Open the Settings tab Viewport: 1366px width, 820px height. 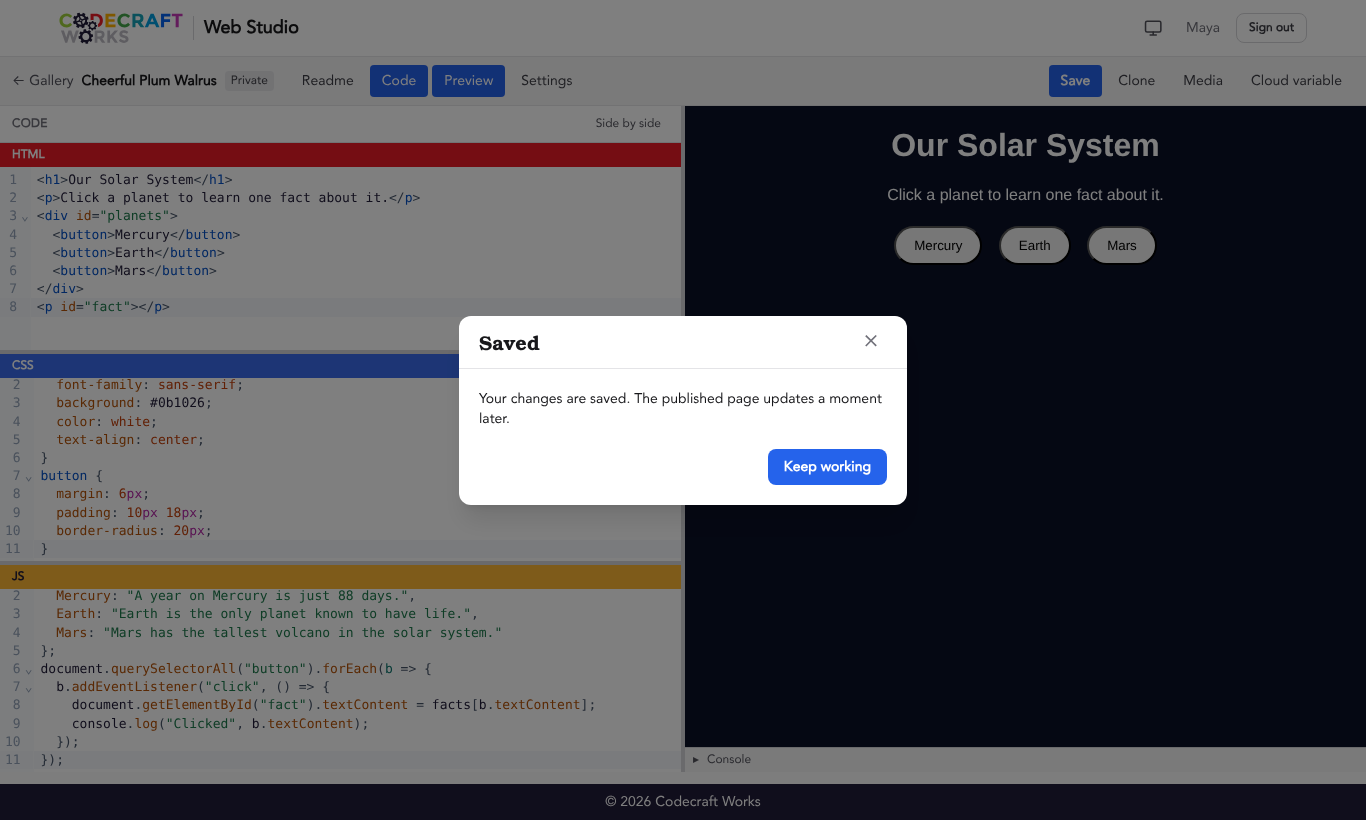pyautogui.click(x=547, y=81)
